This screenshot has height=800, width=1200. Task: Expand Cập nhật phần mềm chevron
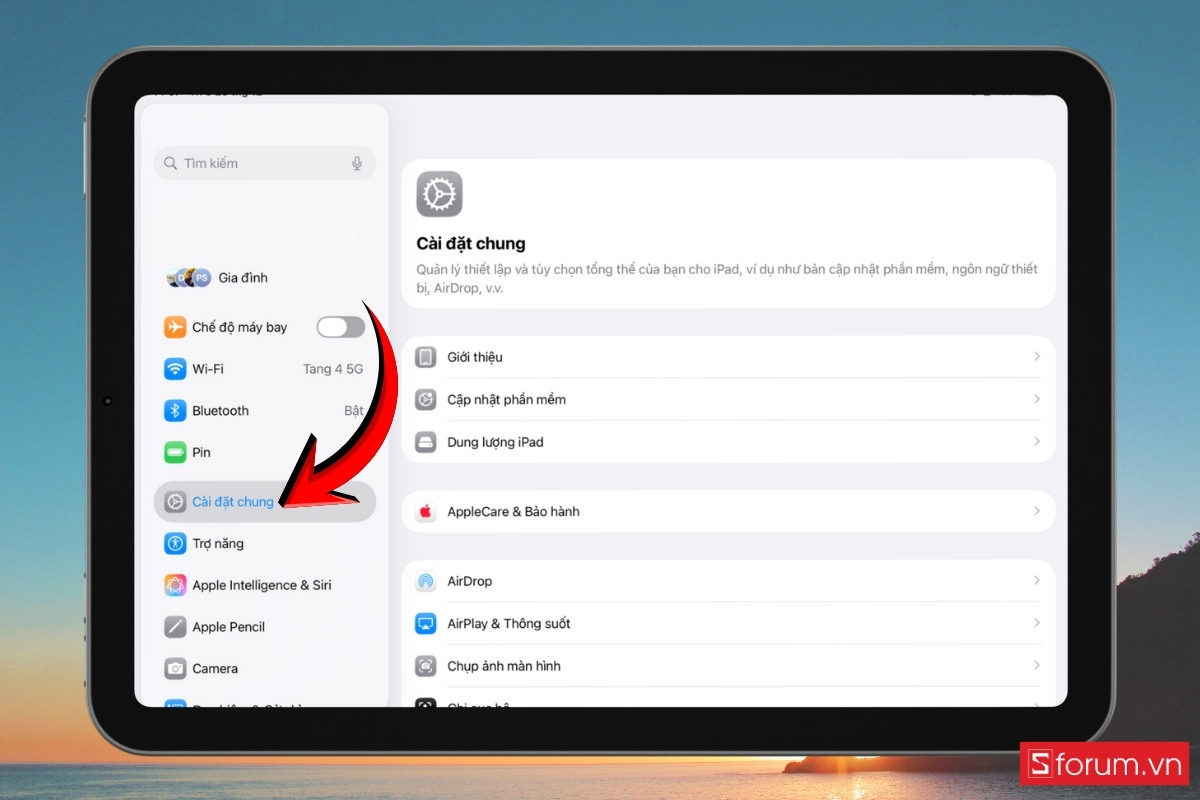[x=1037, y=399]
